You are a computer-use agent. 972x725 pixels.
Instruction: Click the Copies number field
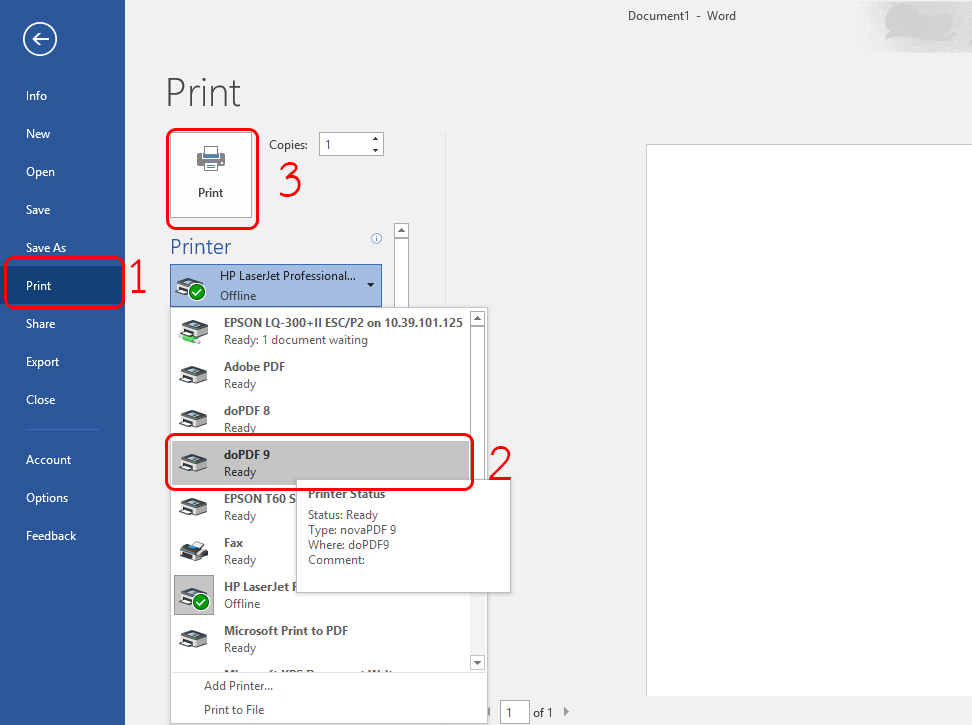tap(345, 144)
